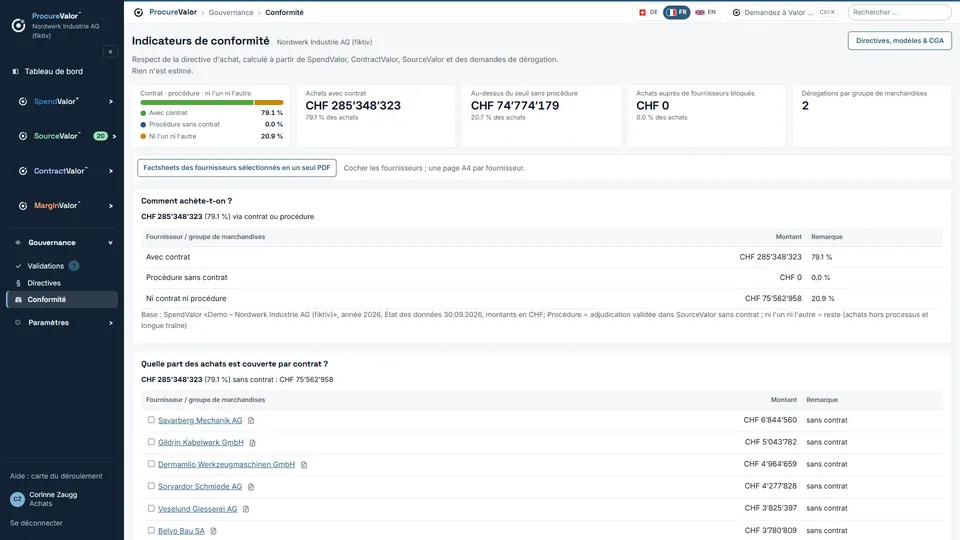The width and height of the screenshot is (960, 540).
Task: Open factsheet icon for Veselund Giesserei AG
Action: tap(246, 509)
